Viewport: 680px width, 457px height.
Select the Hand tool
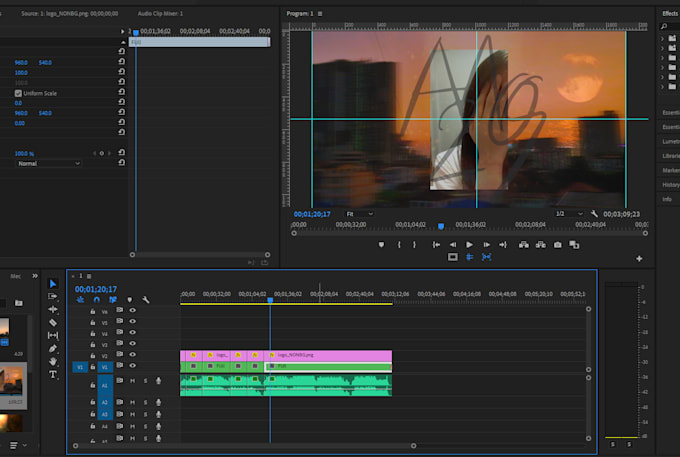point(53,361)
